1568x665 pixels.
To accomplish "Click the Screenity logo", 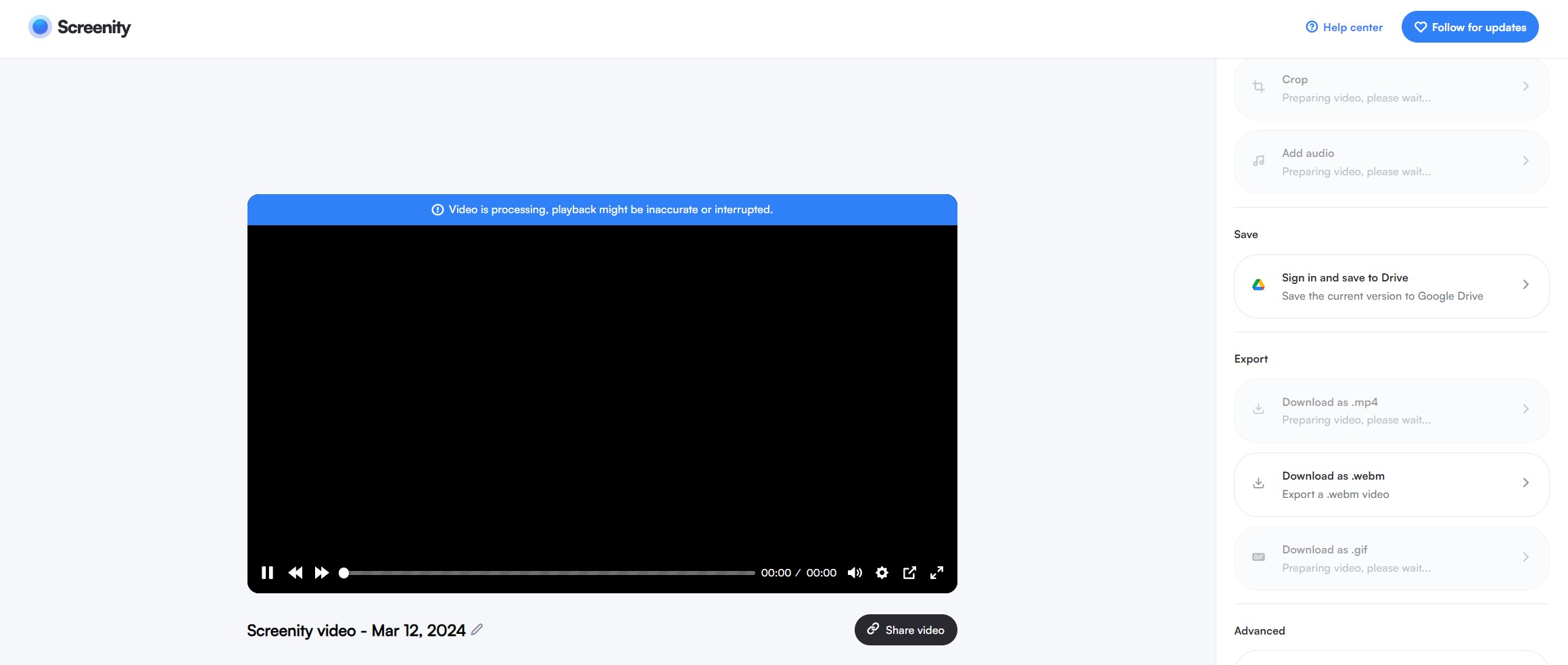I will coord(80,27).
